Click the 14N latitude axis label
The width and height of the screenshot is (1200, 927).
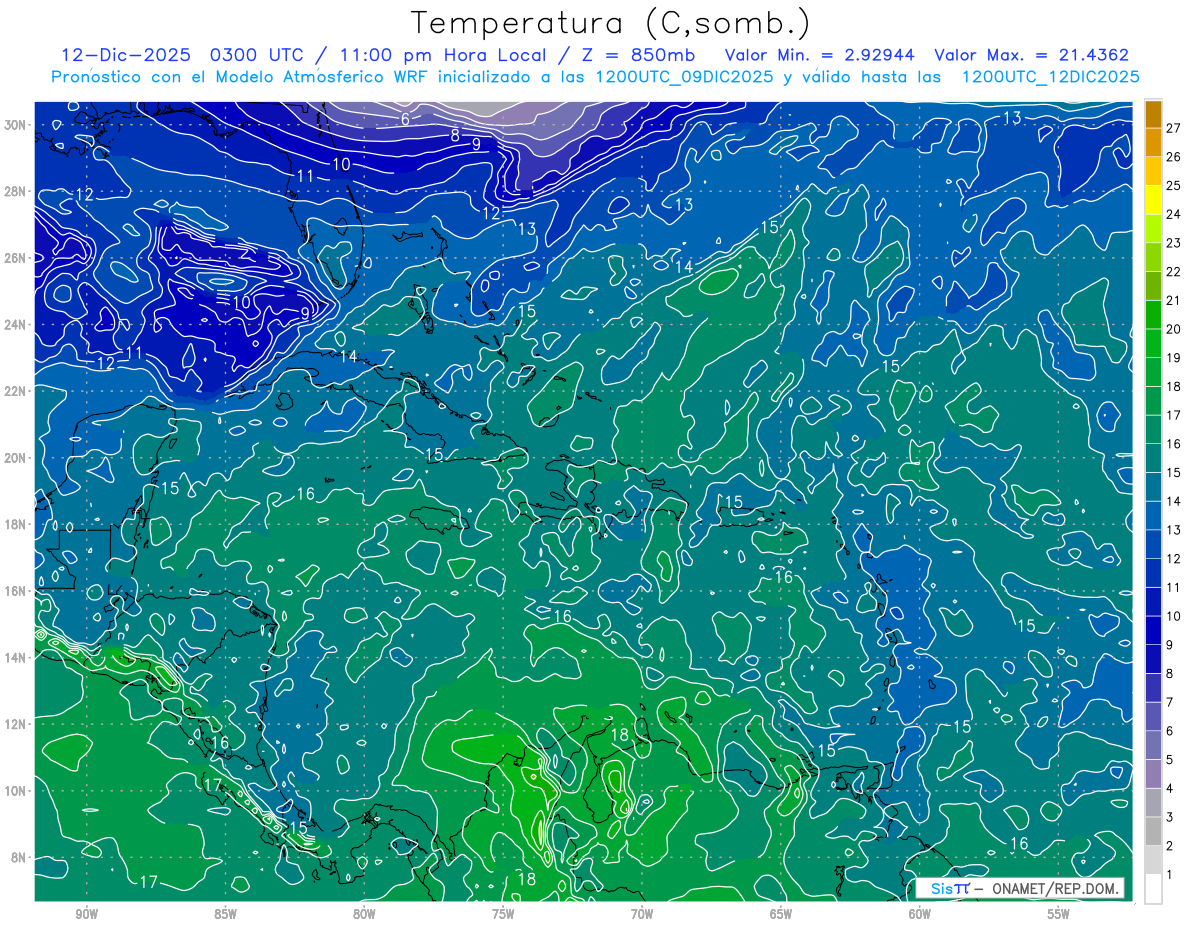(x=15, y=658)
